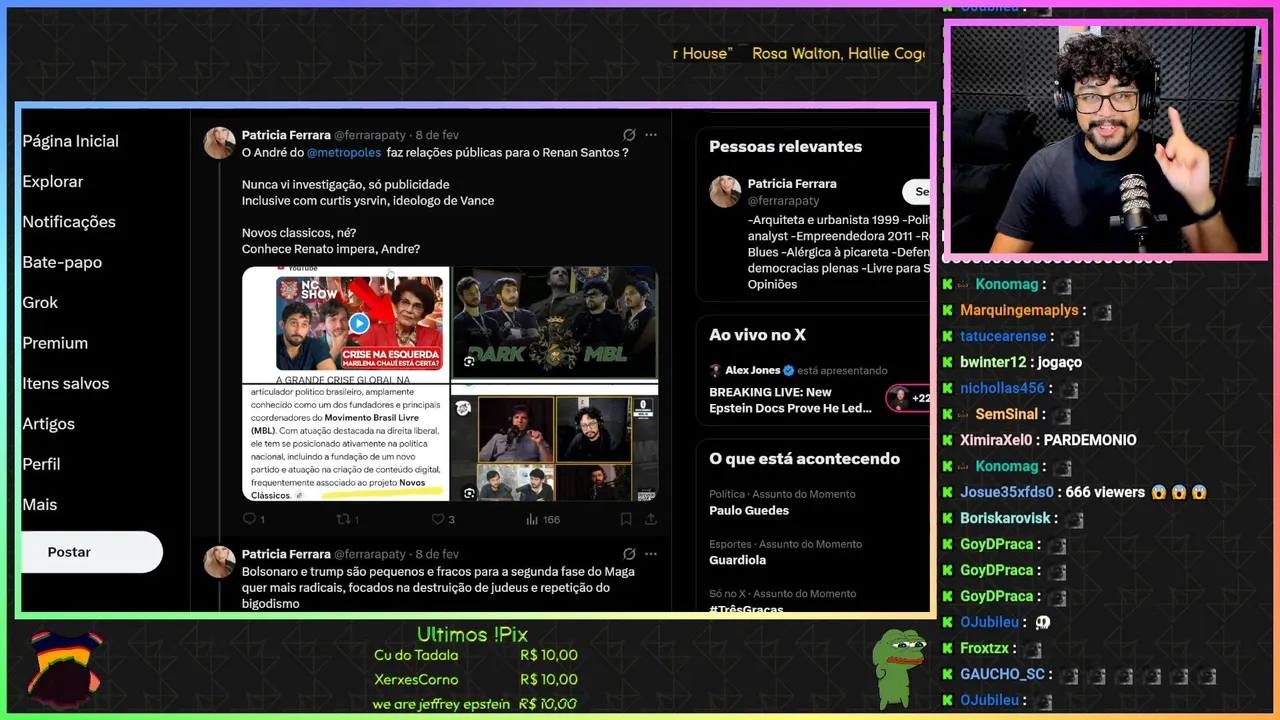Click chat message 'bwinter12 : jogaço'

click(x=1021, y=363)
